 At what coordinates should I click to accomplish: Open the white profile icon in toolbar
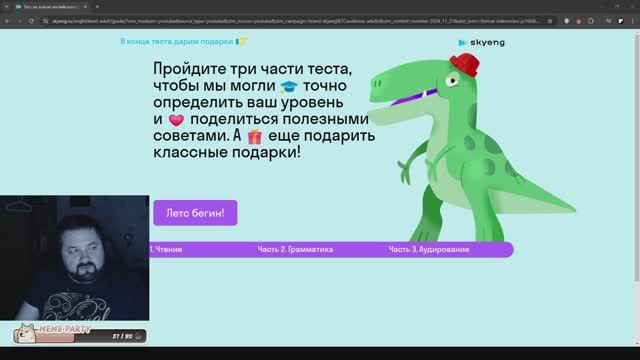621,21
